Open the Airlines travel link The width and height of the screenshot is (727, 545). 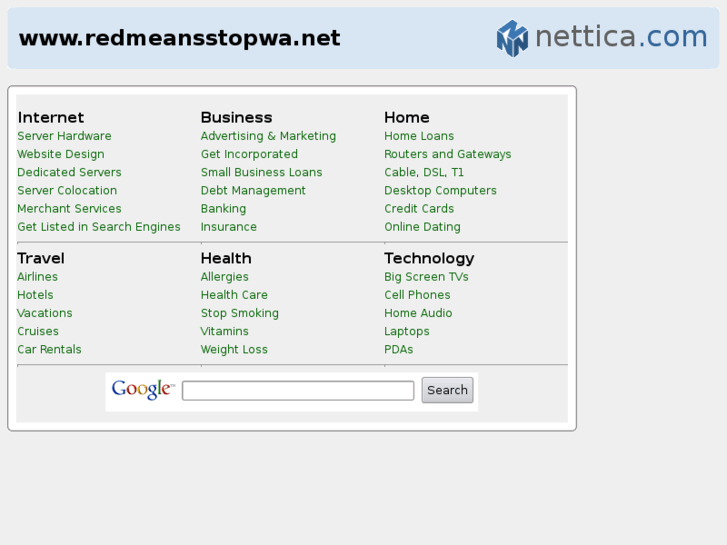point(37,277)
